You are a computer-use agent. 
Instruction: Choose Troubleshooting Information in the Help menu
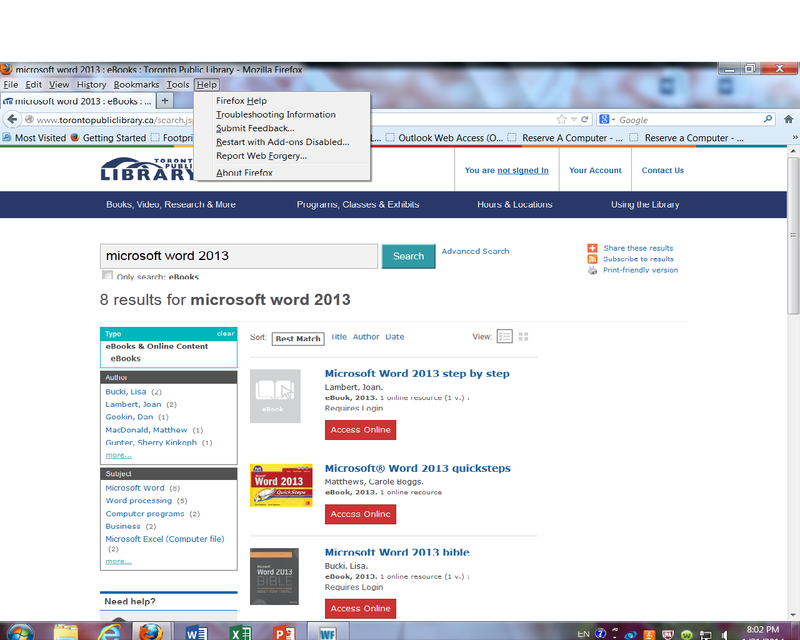(275, 115)
